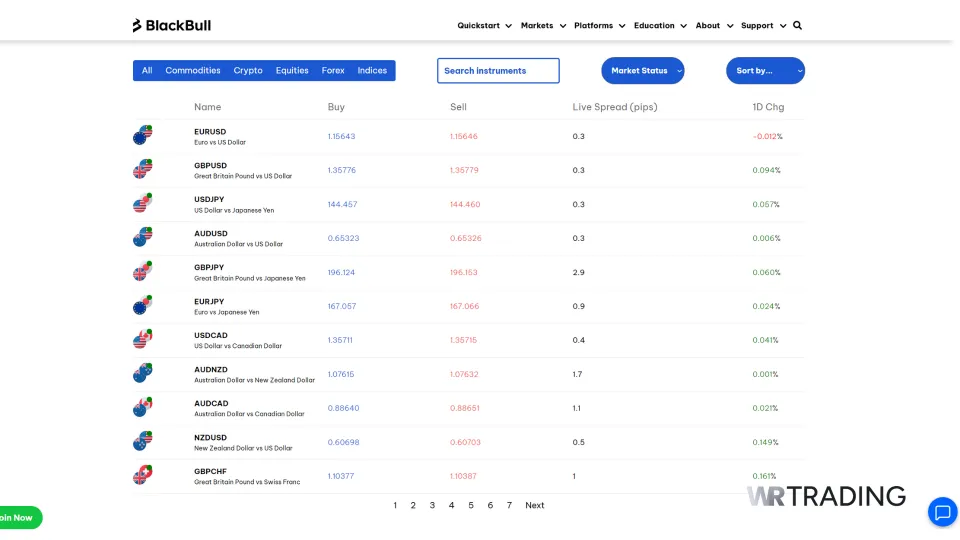Image resolution: width=960 pixels, height=540 pixels.
Task: Filter instruments by Commodities
Action: click(x=193, y=71)
